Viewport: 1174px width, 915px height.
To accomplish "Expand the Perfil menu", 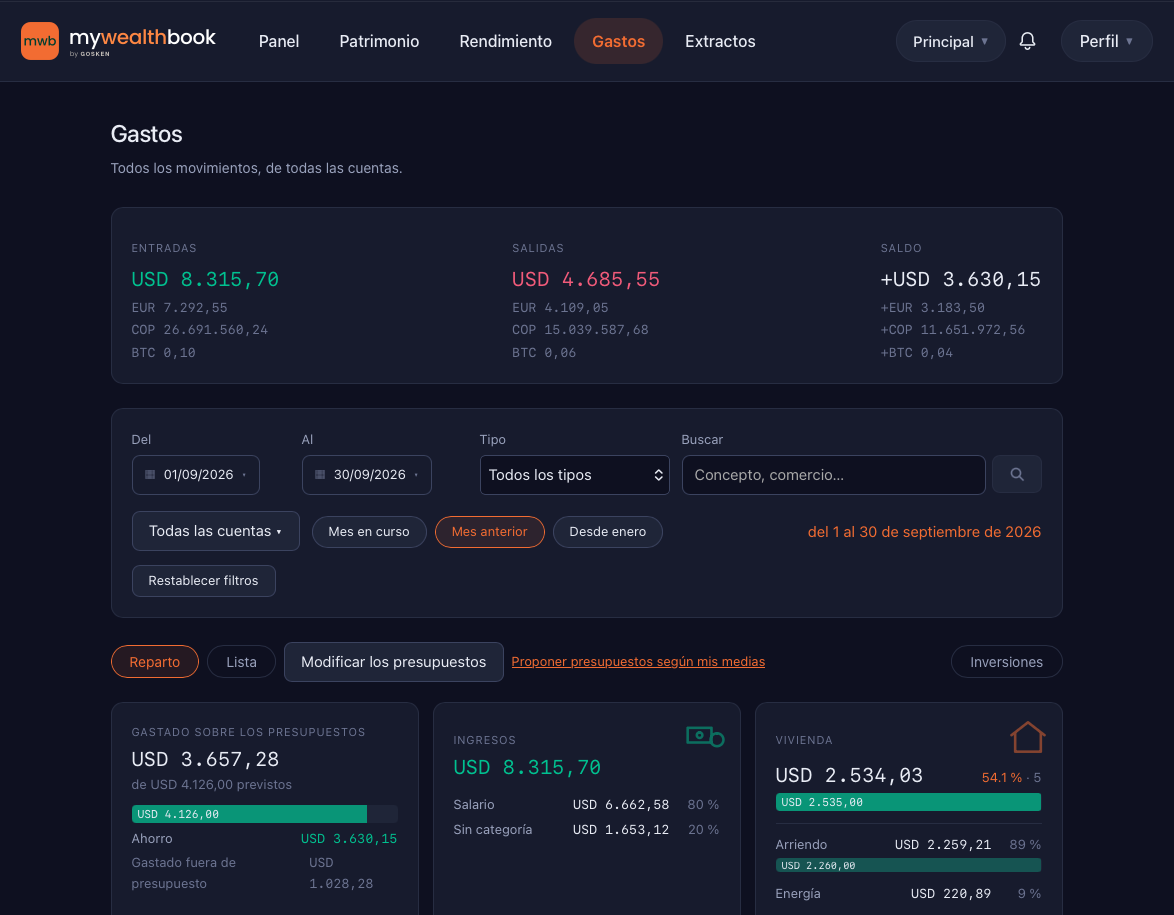I will click(1106, 41).
